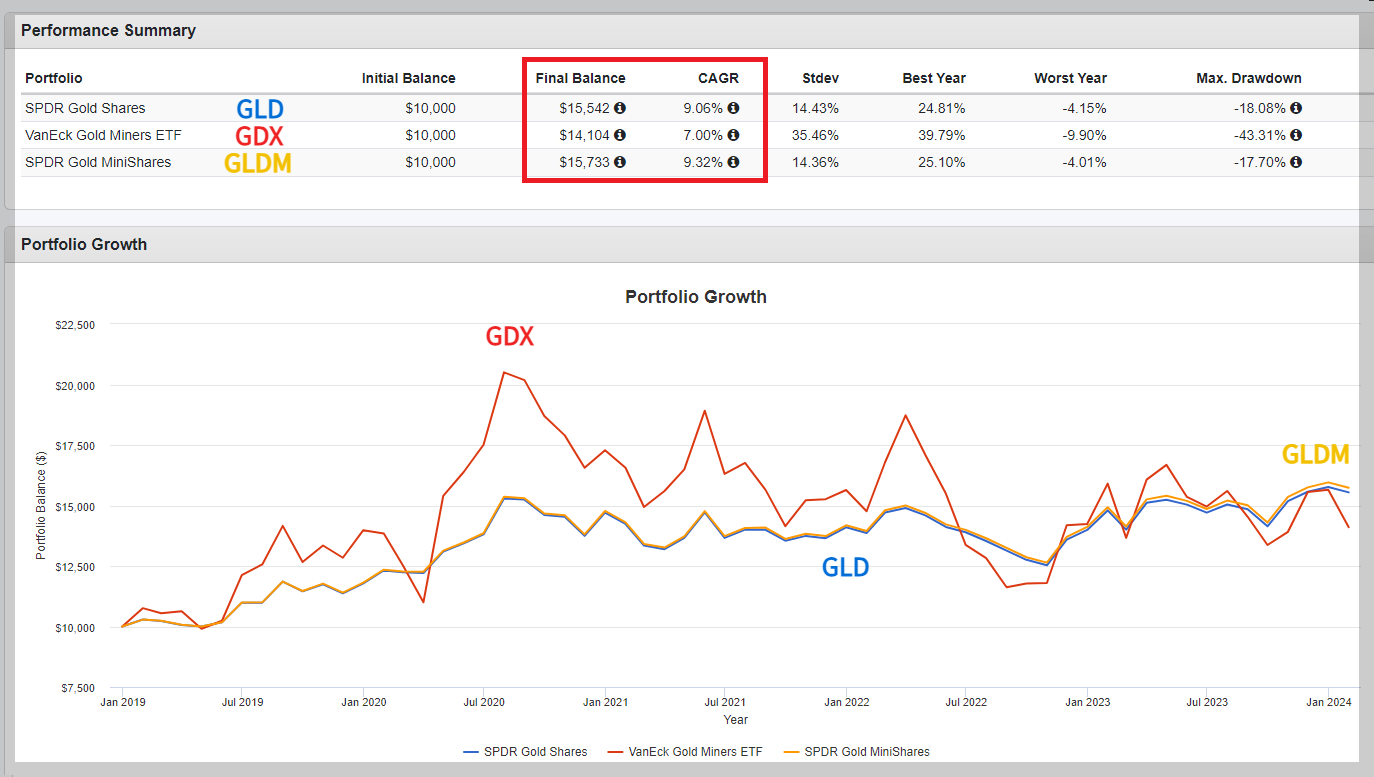1374x777 pixels.
Task: Click the SPDR Gold Shares table row name
Action: coord(85,108)
